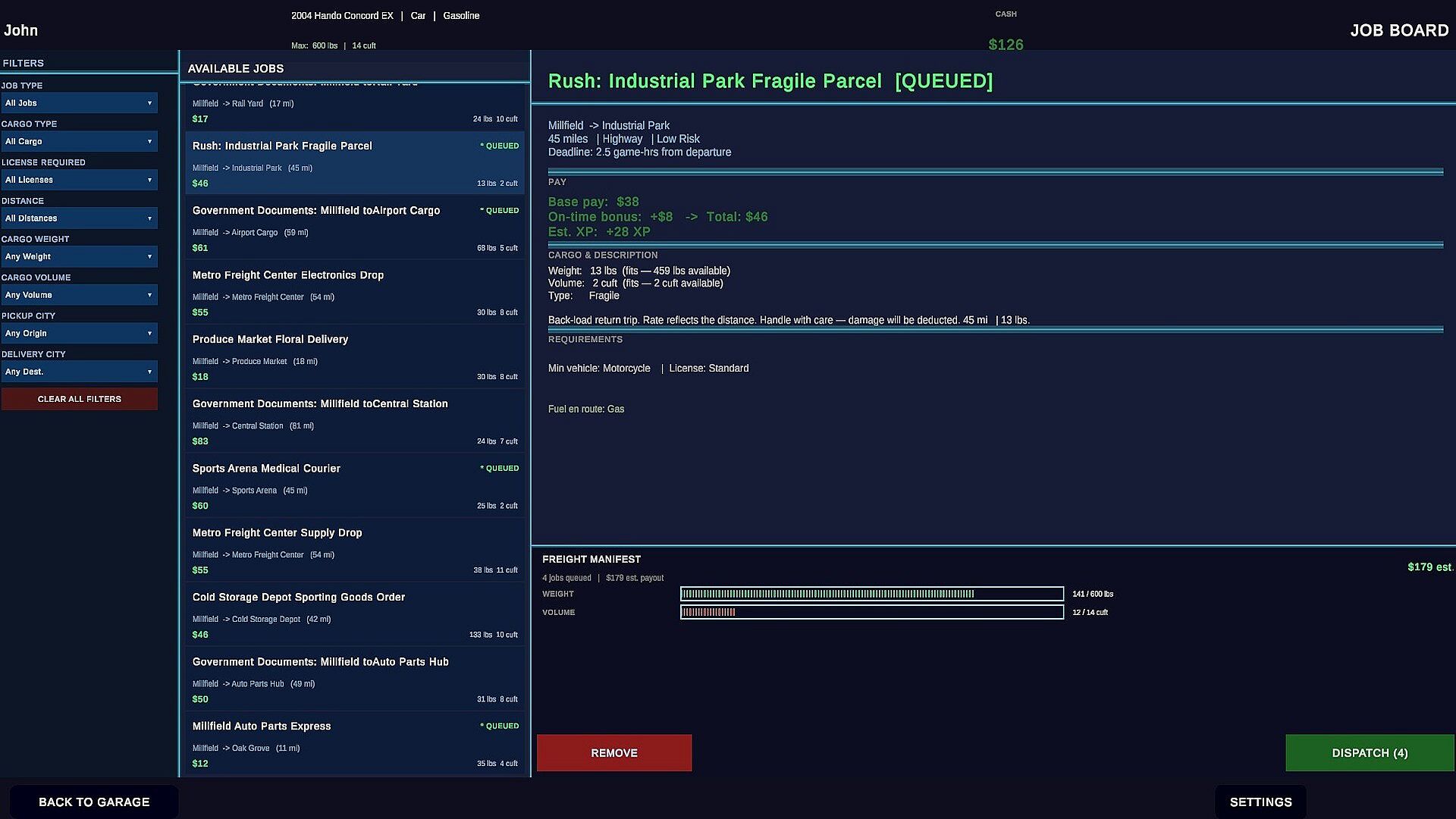The width and height of the screenshot is (1456, 819).
Task: Select Millfield Auto Parts Express job
Action: pos(355,743)
